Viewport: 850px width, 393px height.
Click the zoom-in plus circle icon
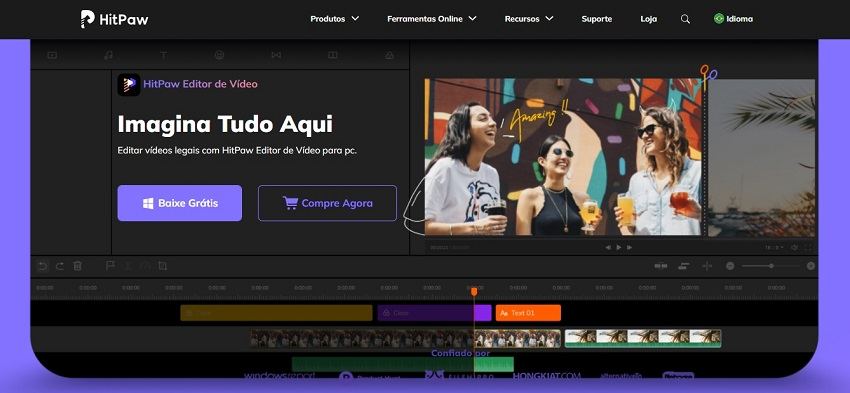810,266
